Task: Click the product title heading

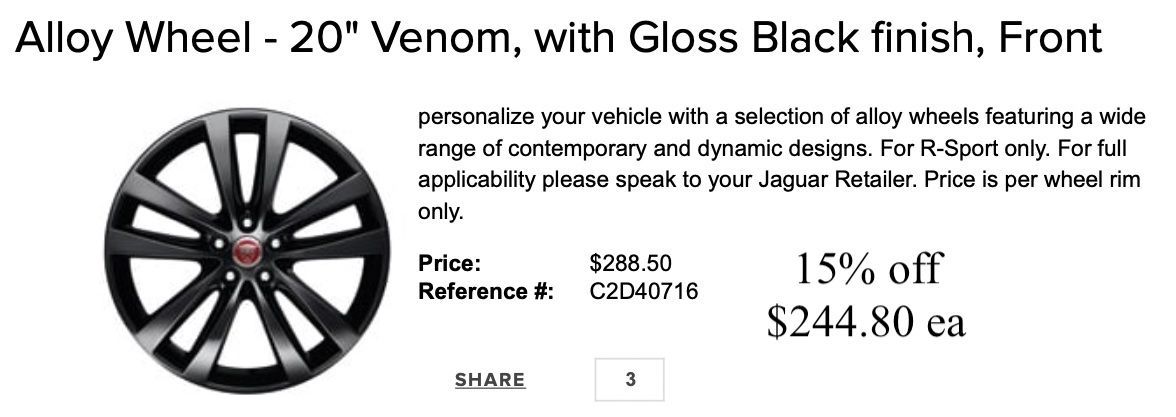Action: point(559,40)
